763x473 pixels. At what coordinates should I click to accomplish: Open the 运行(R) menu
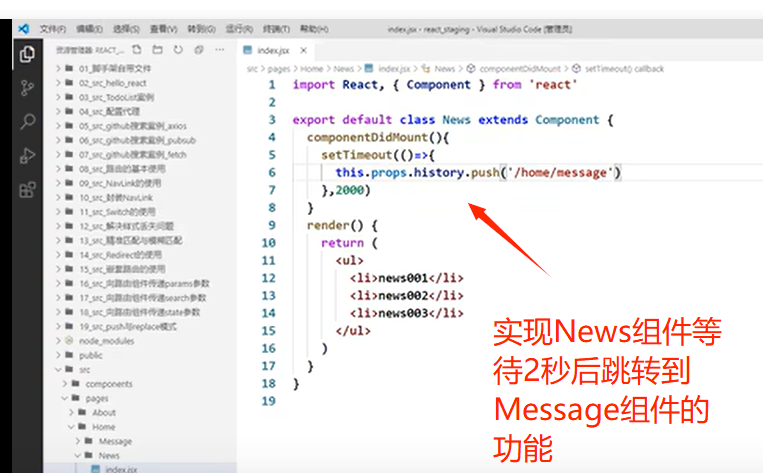coord(239,29)
